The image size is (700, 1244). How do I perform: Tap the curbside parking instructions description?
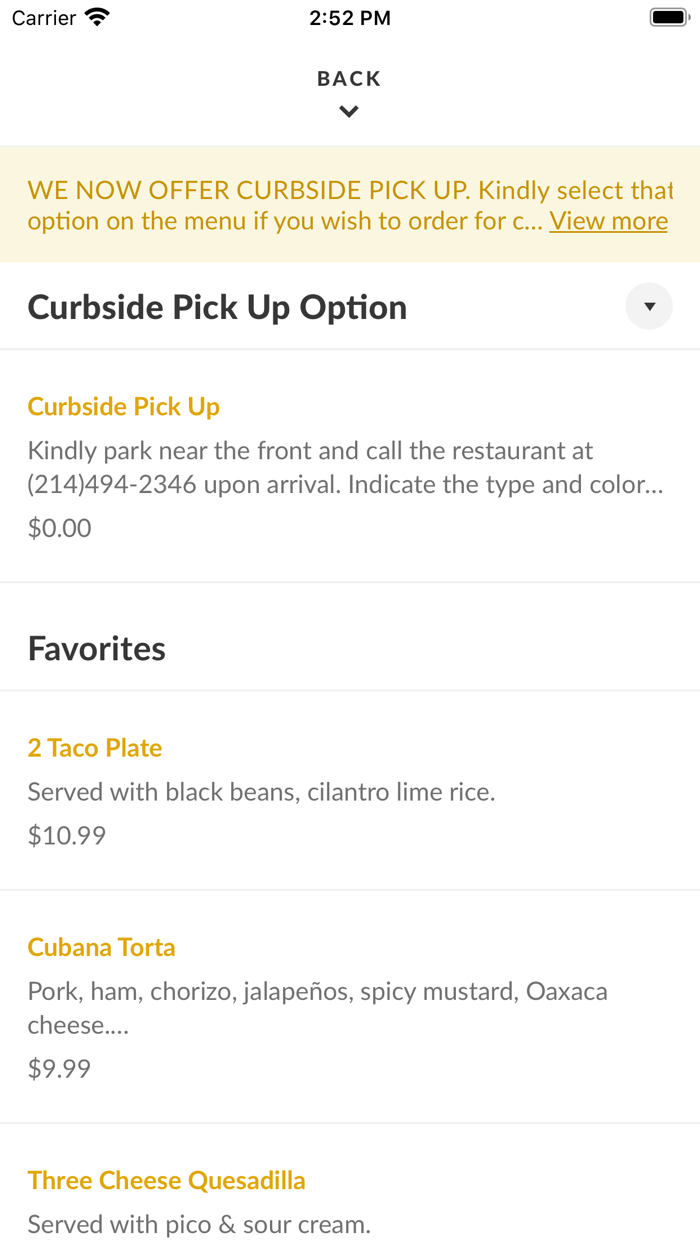point(345,468)
